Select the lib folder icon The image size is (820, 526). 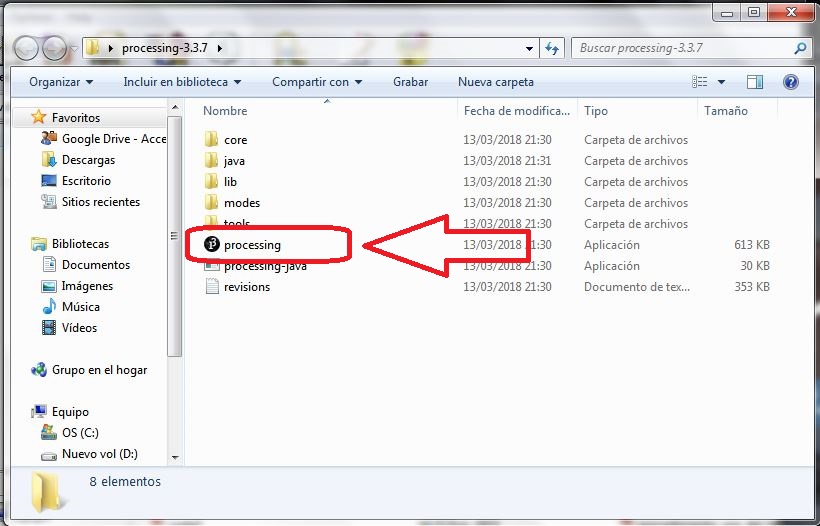[x=211, y=181]
